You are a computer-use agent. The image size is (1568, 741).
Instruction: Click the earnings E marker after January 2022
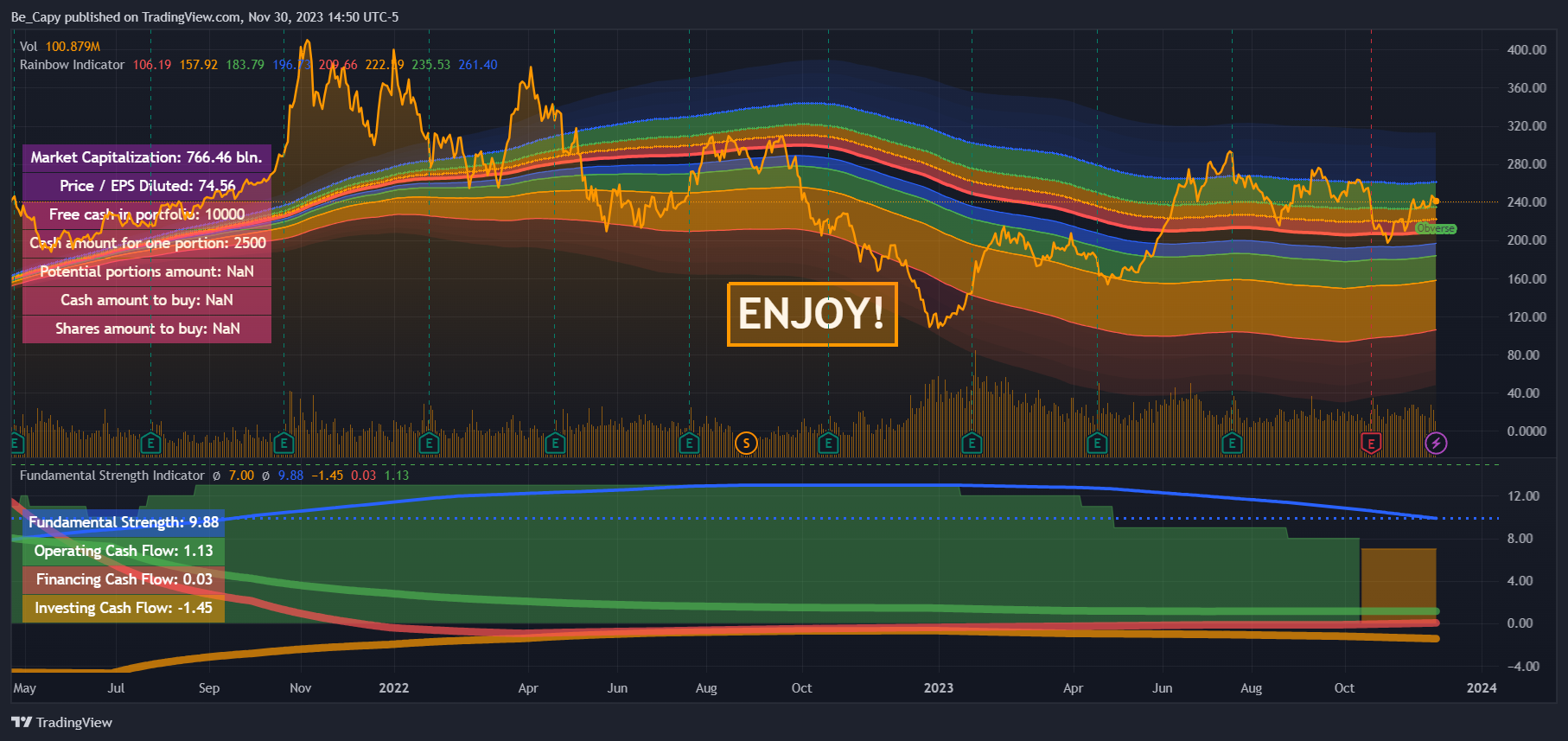[x=429, y=444]
